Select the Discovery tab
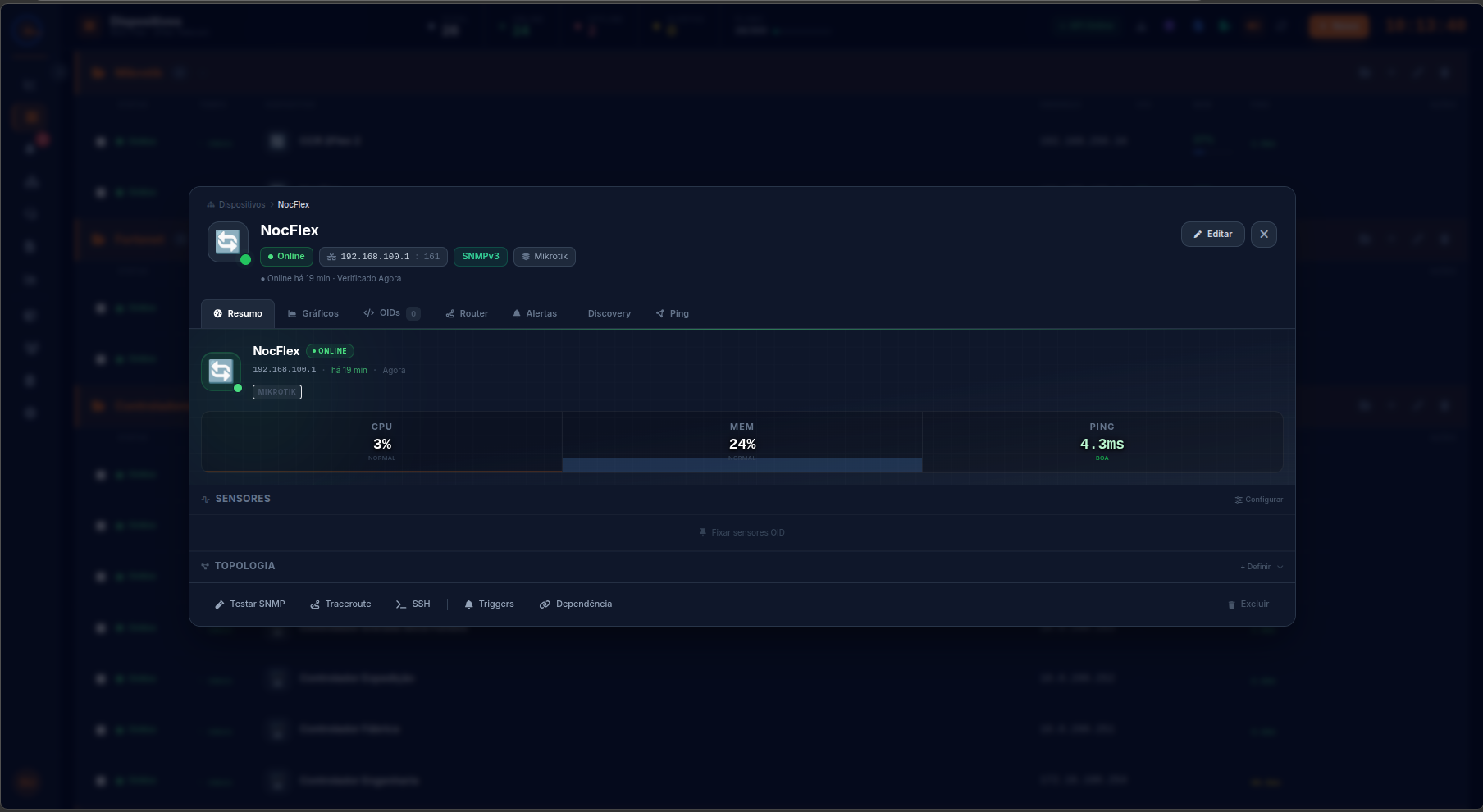This screenshot has height=812, width=1483. (609, 314)
